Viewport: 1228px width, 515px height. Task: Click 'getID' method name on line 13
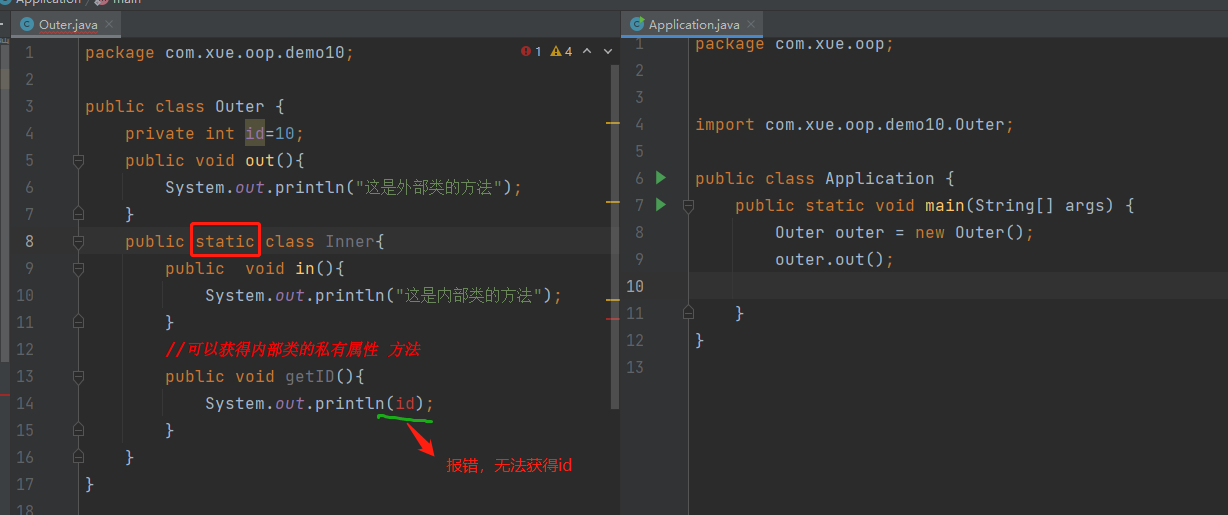tap(310, 376)
